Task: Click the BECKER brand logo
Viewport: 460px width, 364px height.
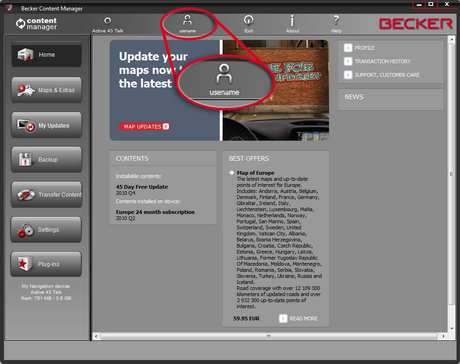Action: coord(415,24)
